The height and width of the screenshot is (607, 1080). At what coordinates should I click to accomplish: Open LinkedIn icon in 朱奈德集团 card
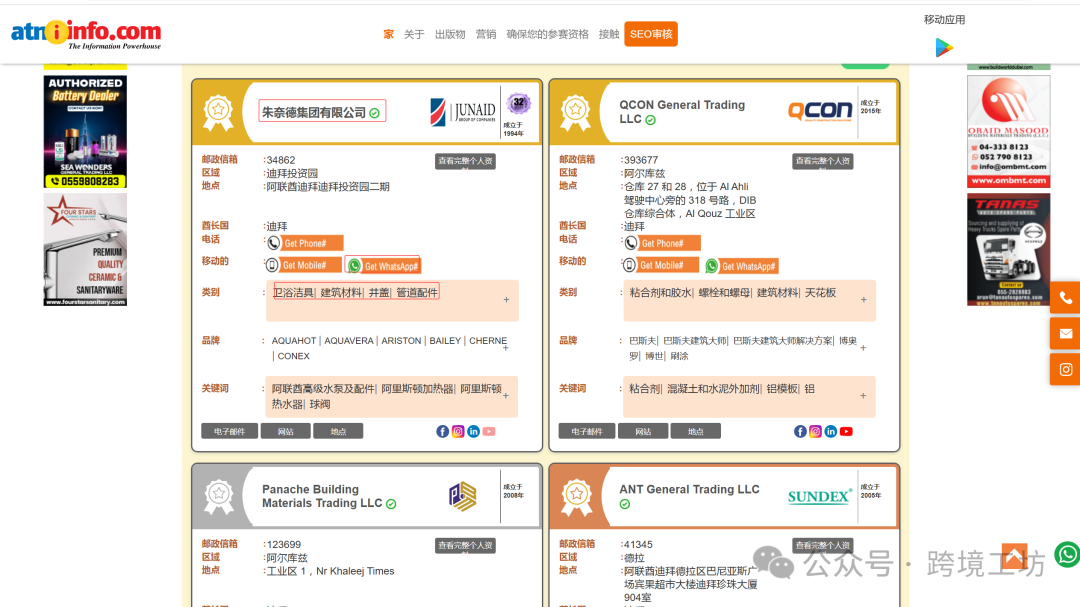click(x=473, y=431)
